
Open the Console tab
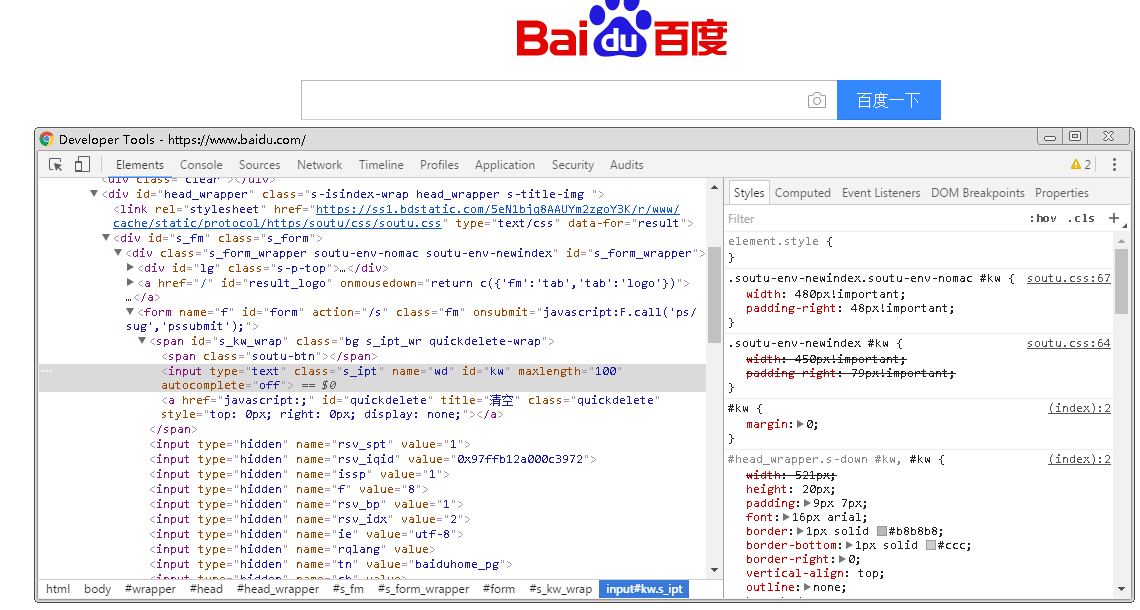pos(201,165)
